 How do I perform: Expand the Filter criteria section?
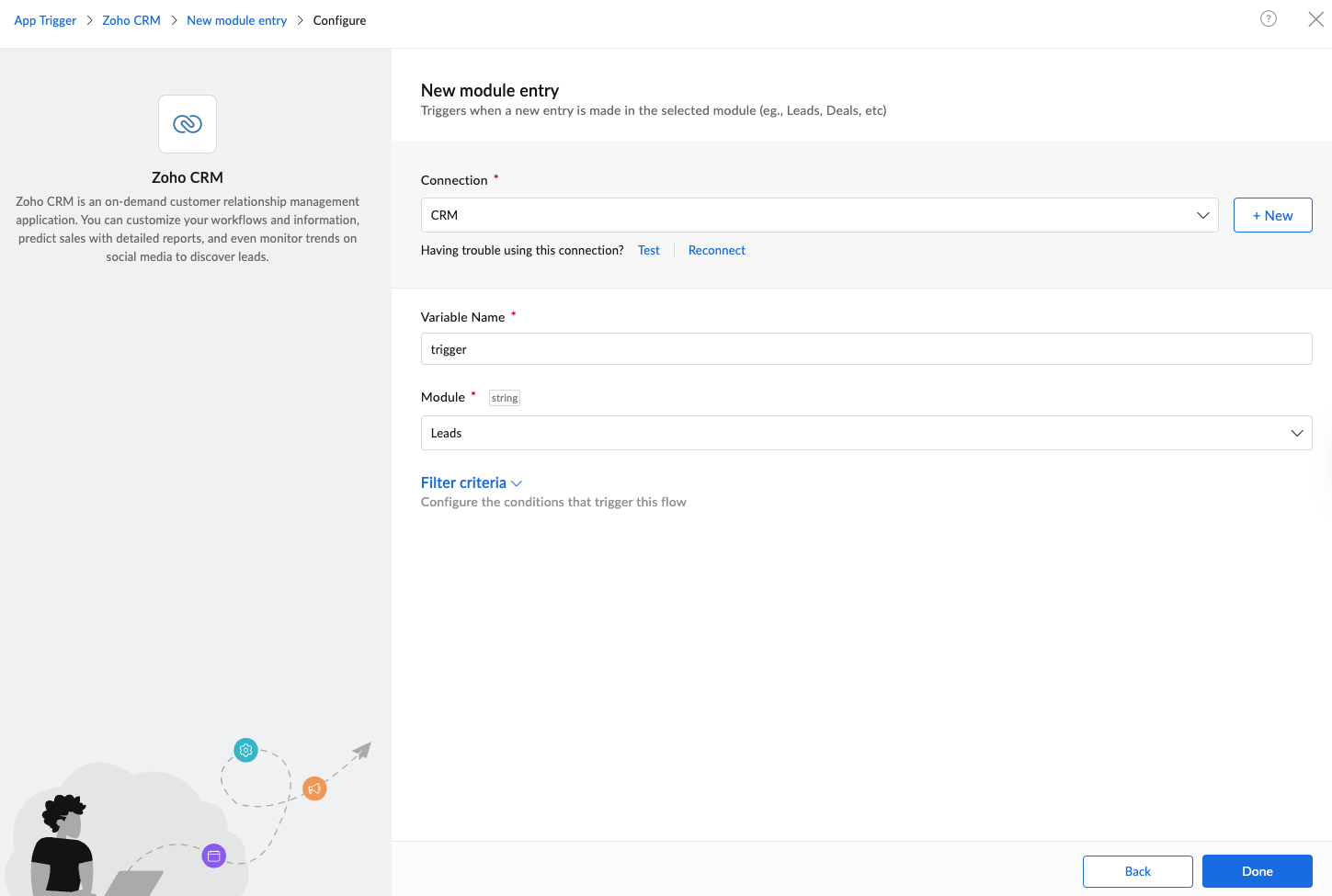tap(471, 482)
